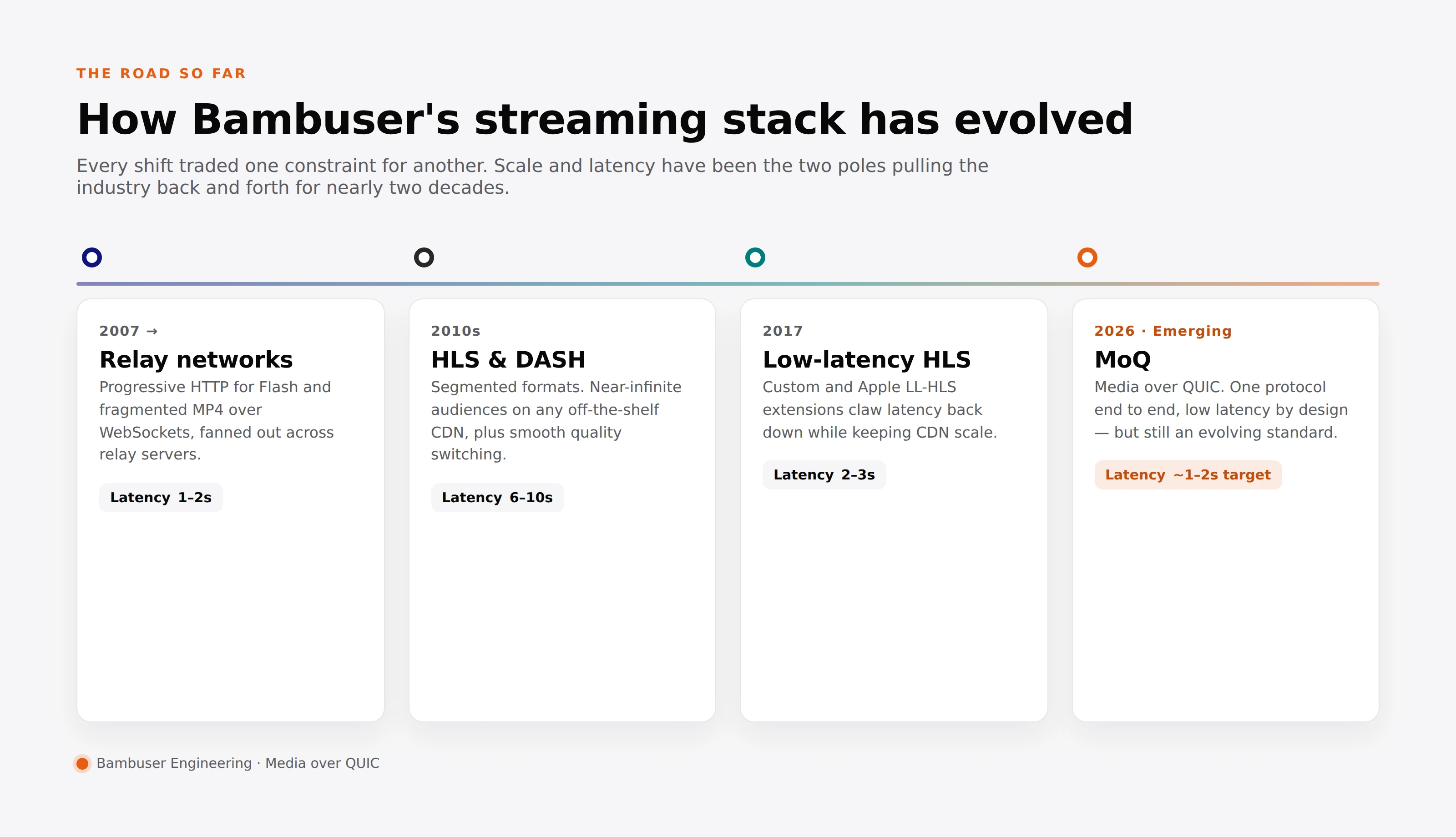Click the teal timeline marker above Low-latency HLS
This screenshot has height=837, width=1456.
pyautogui.click(x=755, y=257)
